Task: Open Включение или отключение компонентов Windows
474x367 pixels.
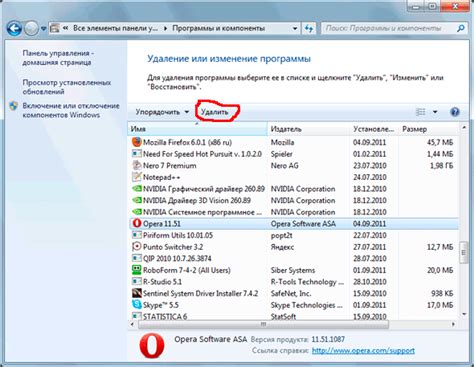Action: [x=71, y=110]
